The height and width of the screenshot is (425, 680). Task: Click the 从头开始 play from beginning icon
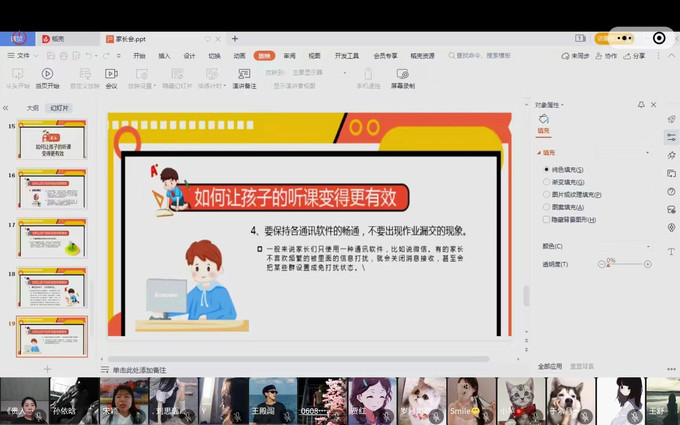tap(17, 74)
